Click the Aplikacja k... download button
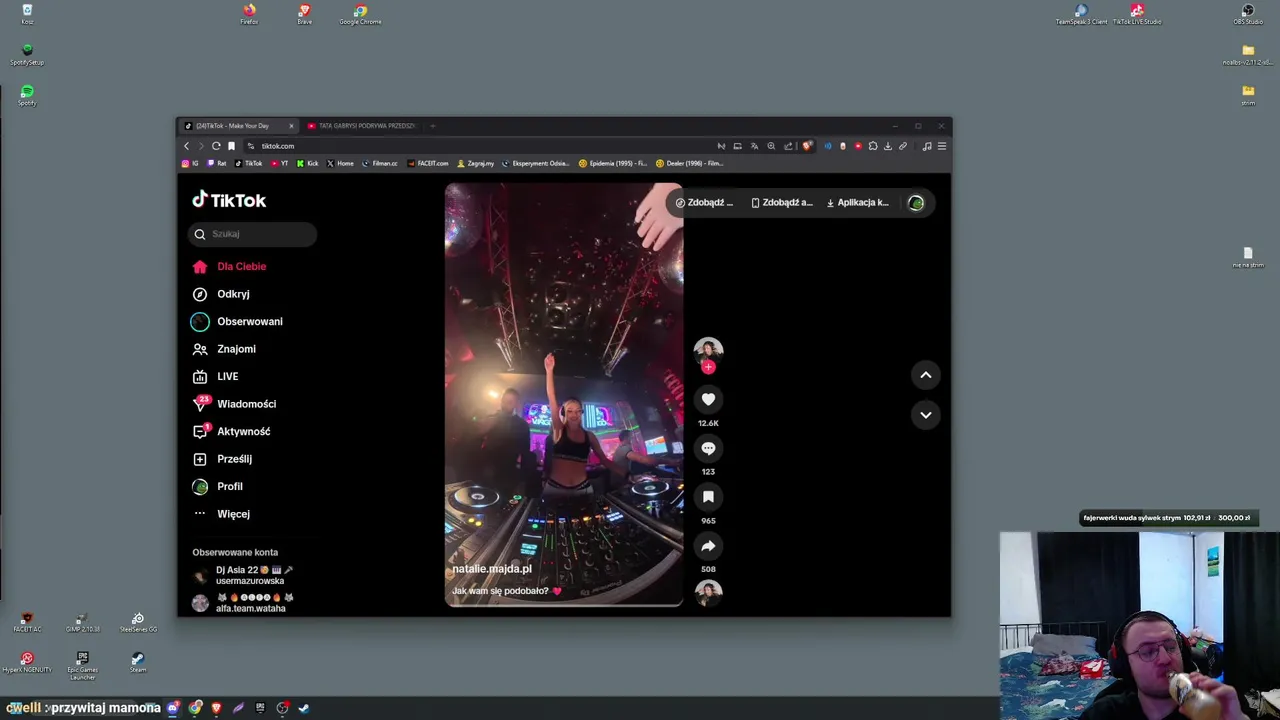Image resolution: width=1280 pixels, height=720 pixels. (857, 202)
